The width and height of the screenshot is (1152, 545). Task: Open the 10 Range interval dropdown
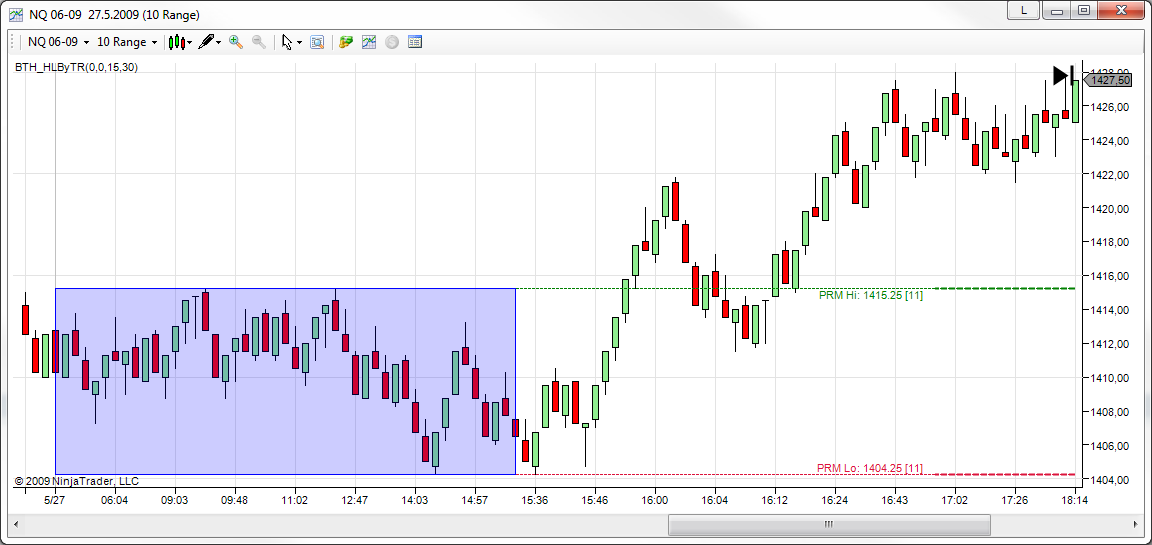[127, 43]
